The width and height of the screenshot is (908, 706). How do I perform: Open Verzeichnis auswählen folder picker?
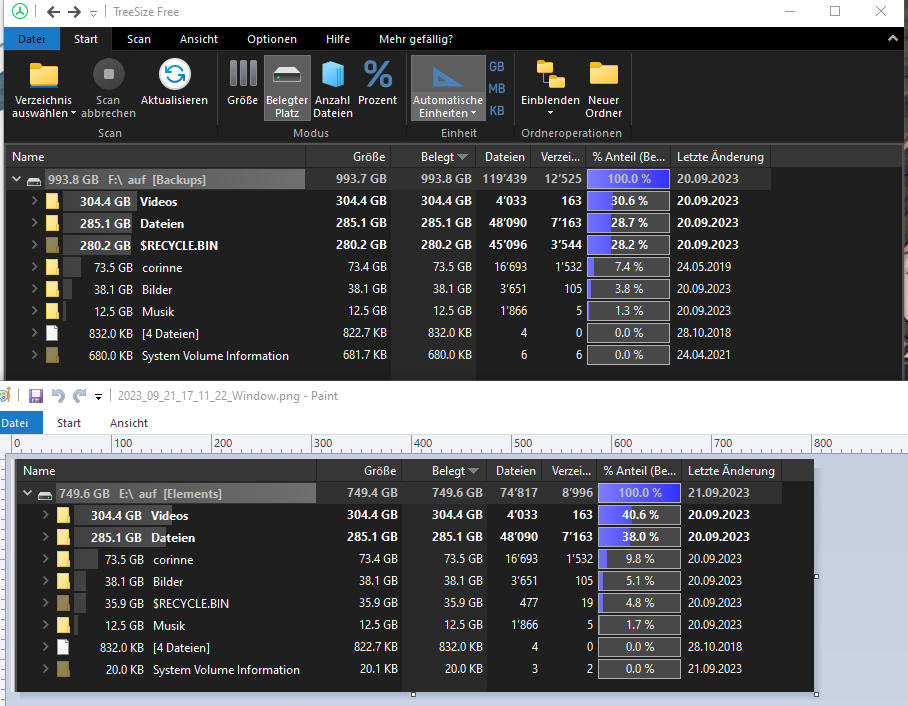coord(43,90)
